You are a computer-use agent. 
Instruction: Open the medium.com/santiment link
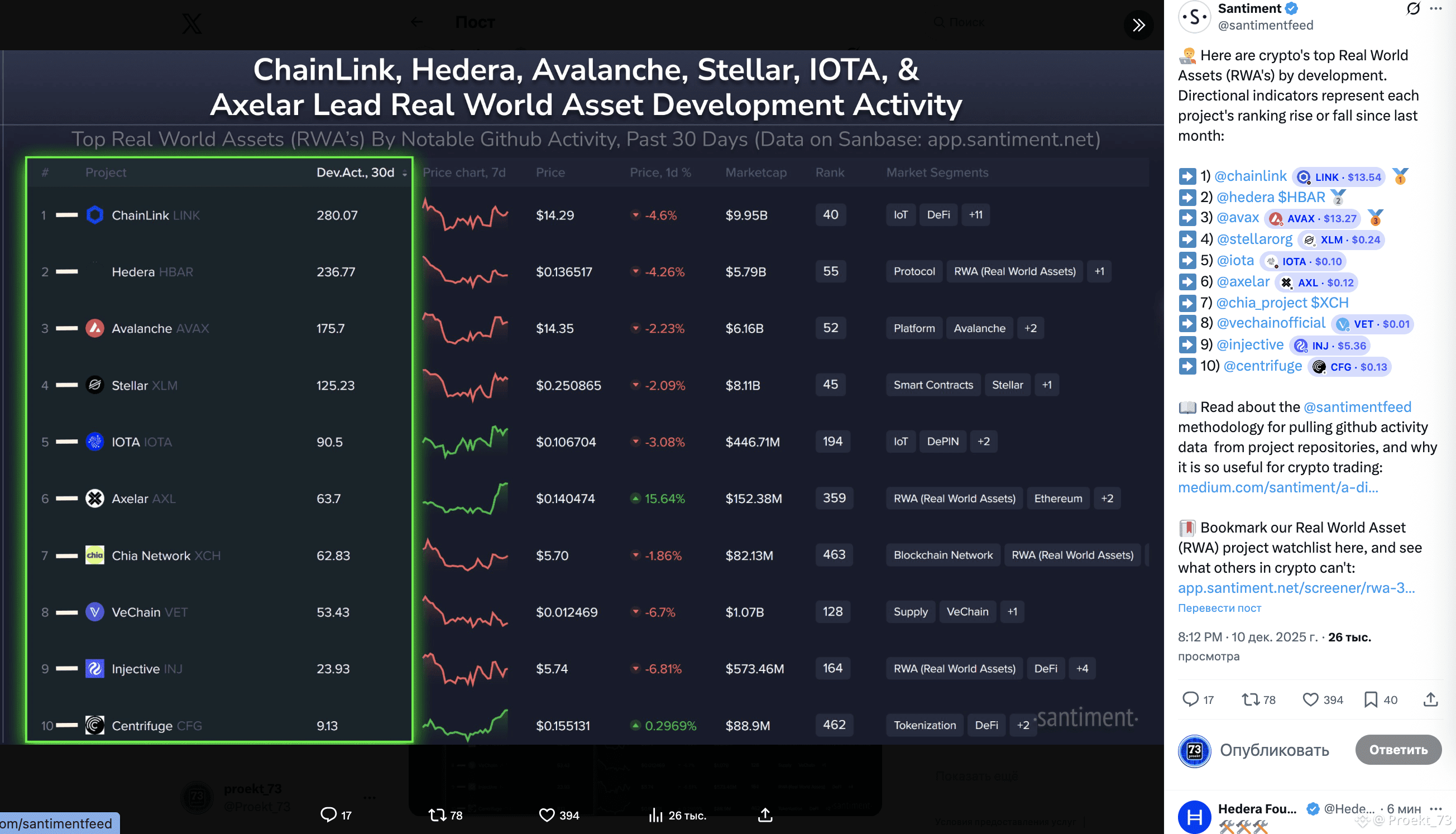pos(1277,487)
